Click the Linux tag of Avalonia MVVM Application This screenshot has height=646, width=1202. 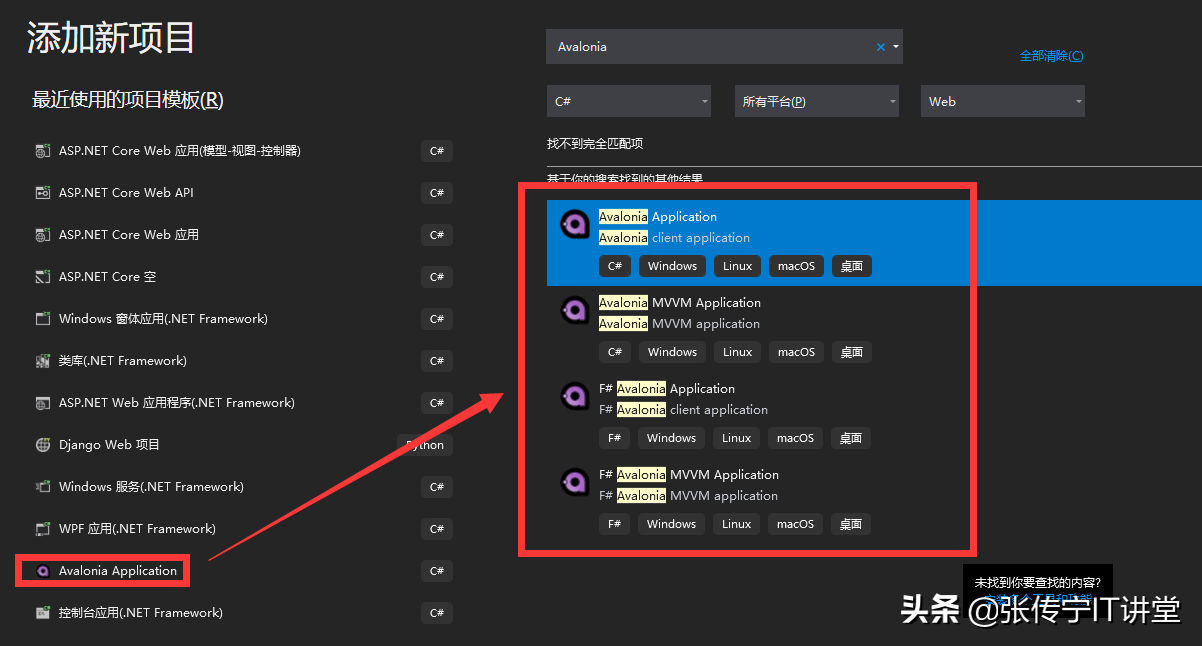click(x=737, y=352)
